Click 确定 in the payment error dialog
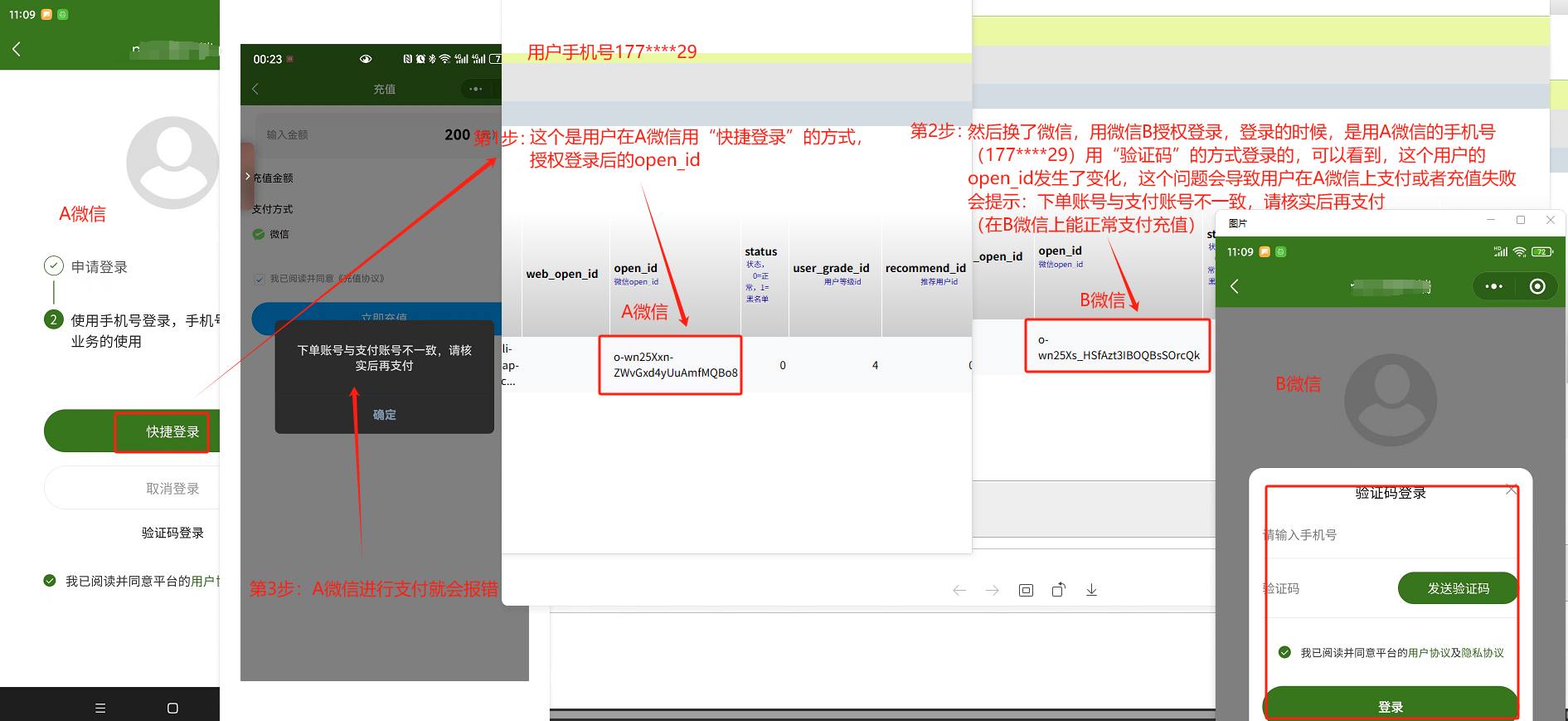Screen dimensions: 1568x721 [384, 414]
